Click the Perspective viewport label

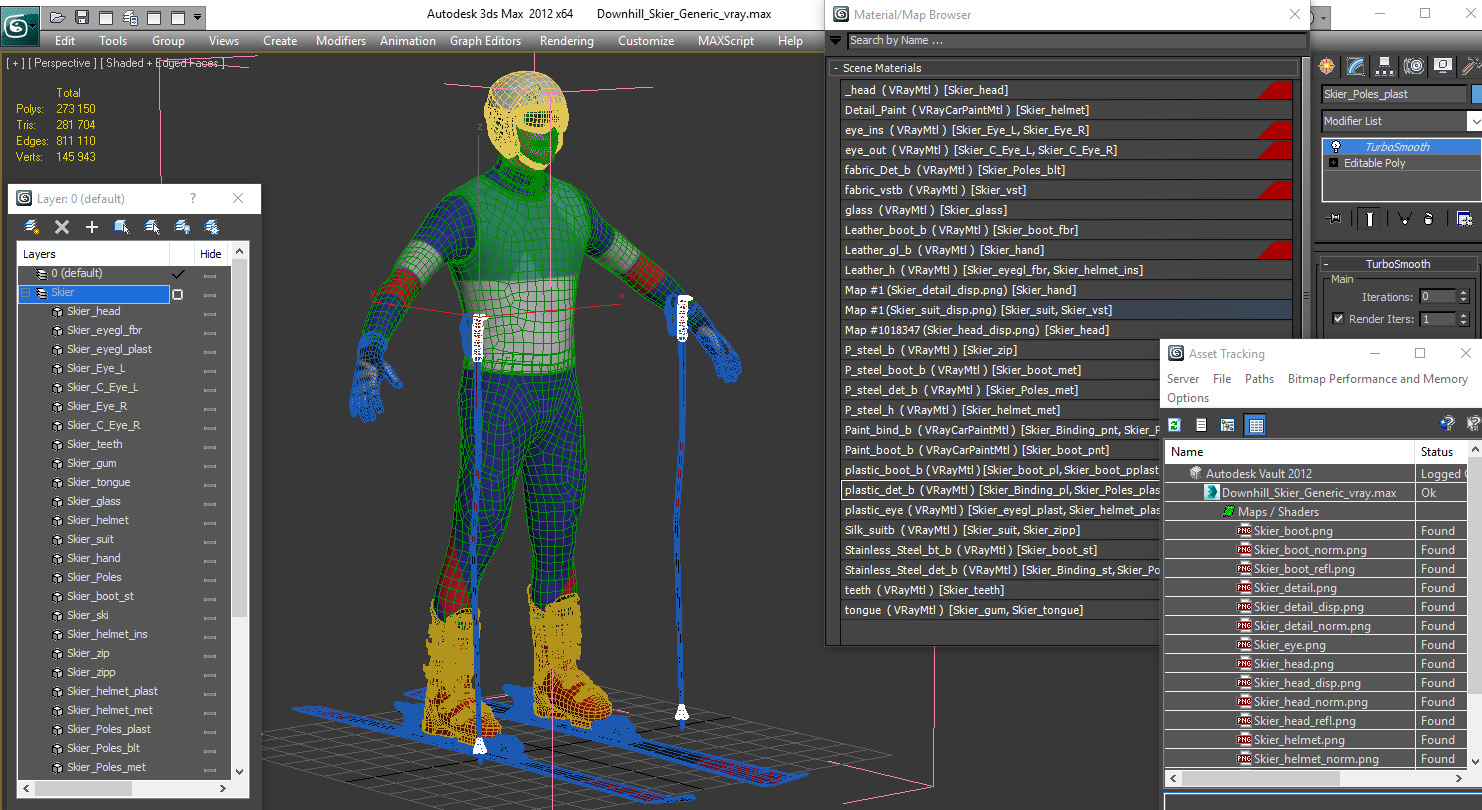63,63
